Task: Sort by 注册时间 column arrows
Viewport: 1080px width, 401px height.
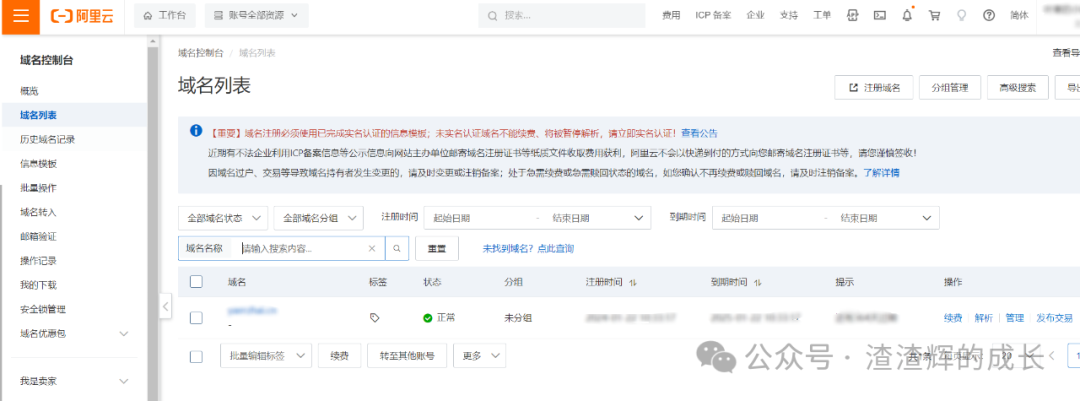Action: 633,282
